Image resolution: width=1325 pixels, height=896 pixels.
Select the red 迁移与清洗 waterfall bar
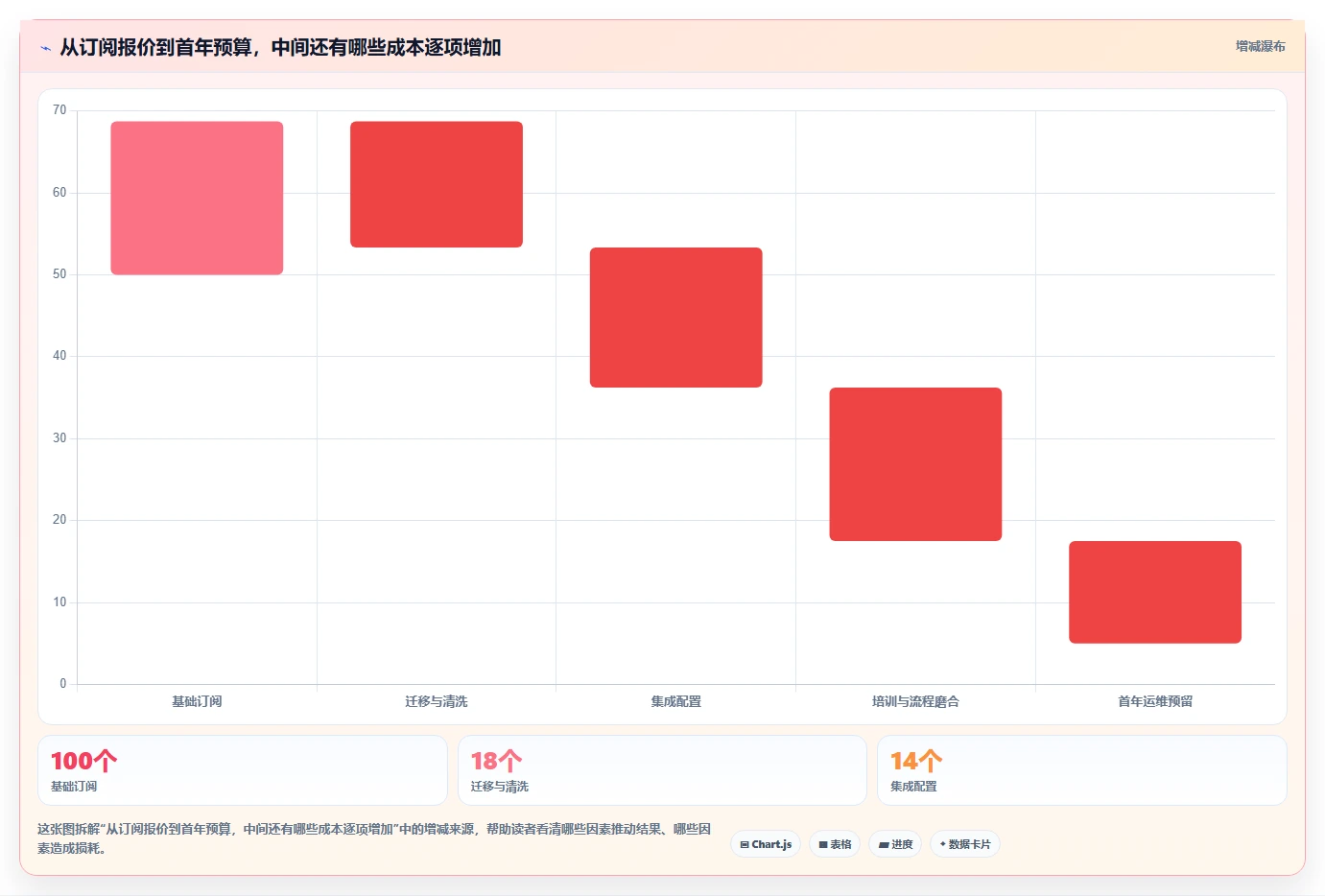click(437, 184)
